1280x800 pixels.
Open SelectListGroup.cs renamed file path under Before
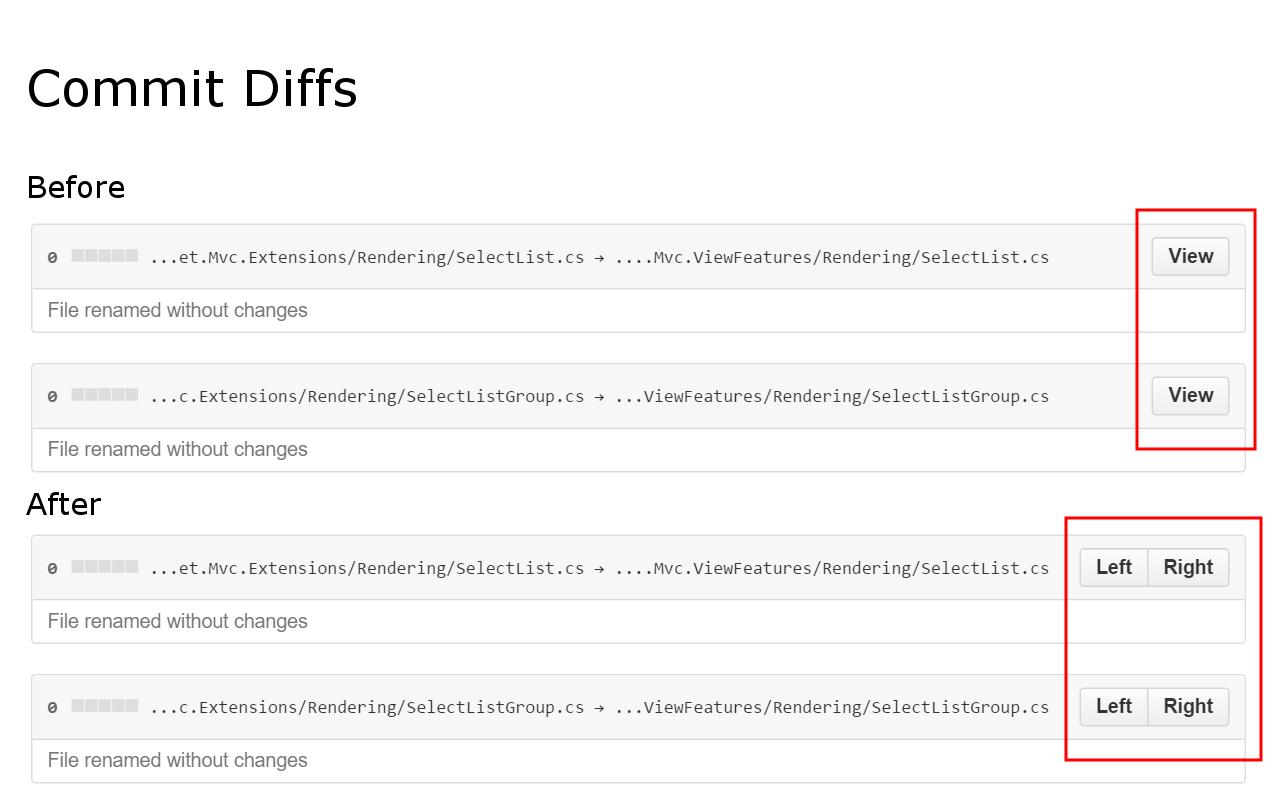pyautogui.click(x=599, y=396)
